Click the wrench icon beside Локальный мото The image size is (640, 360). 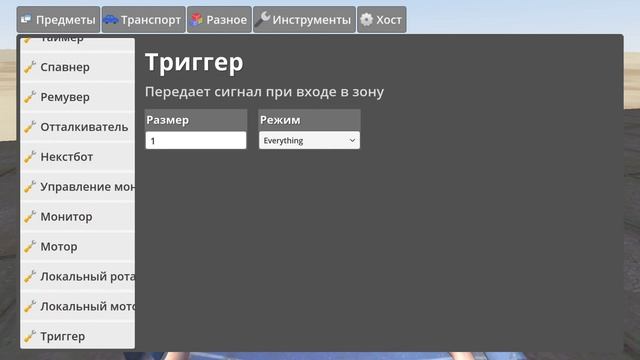[x=30, y=307]
